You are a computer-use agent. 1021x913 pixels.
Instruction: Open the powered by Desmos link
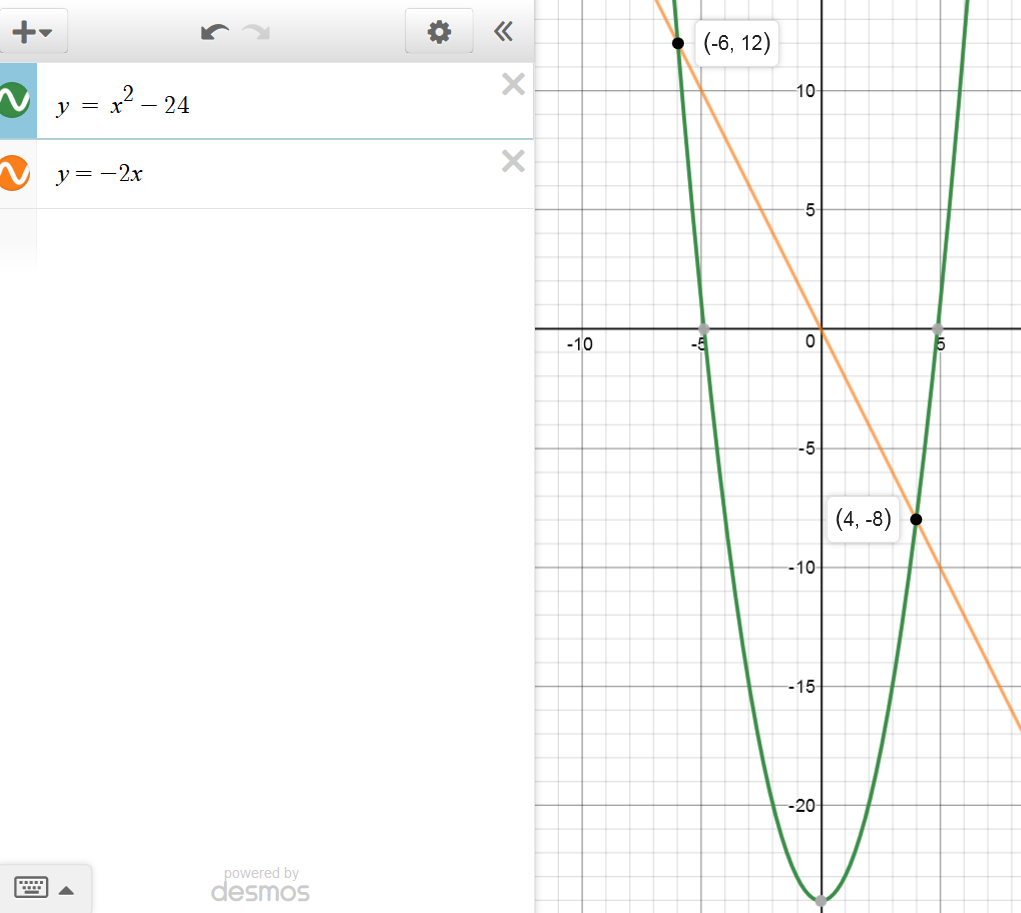(x=260, y=886)
